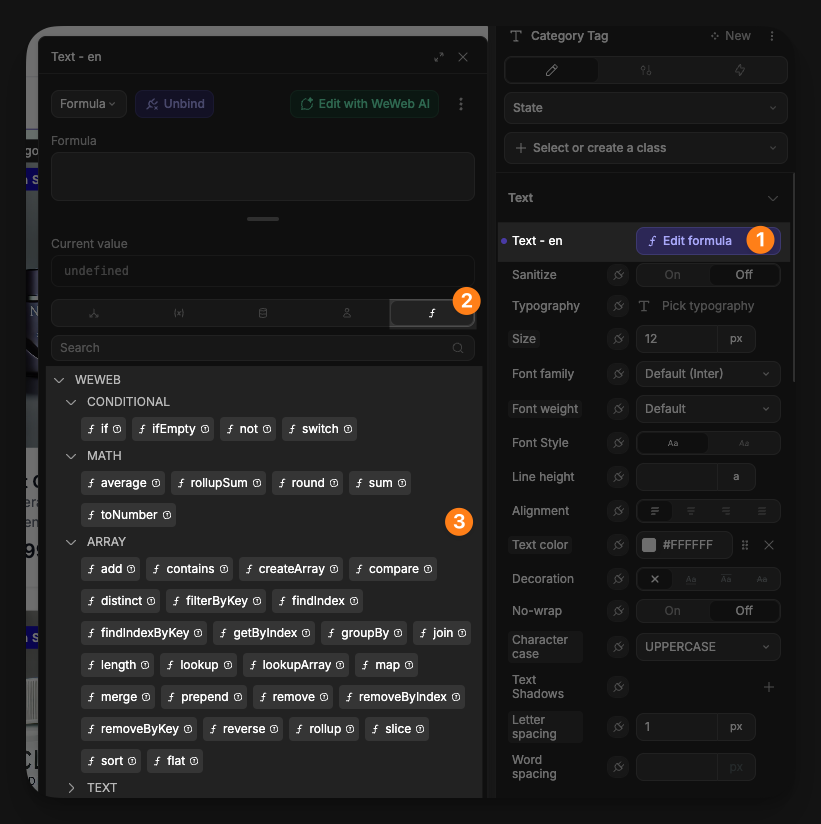Image resolution: width=821 pixels, height=824 pixels.
Task: Click the search field in the formula explorer
Action: click(x=262, y=347)
